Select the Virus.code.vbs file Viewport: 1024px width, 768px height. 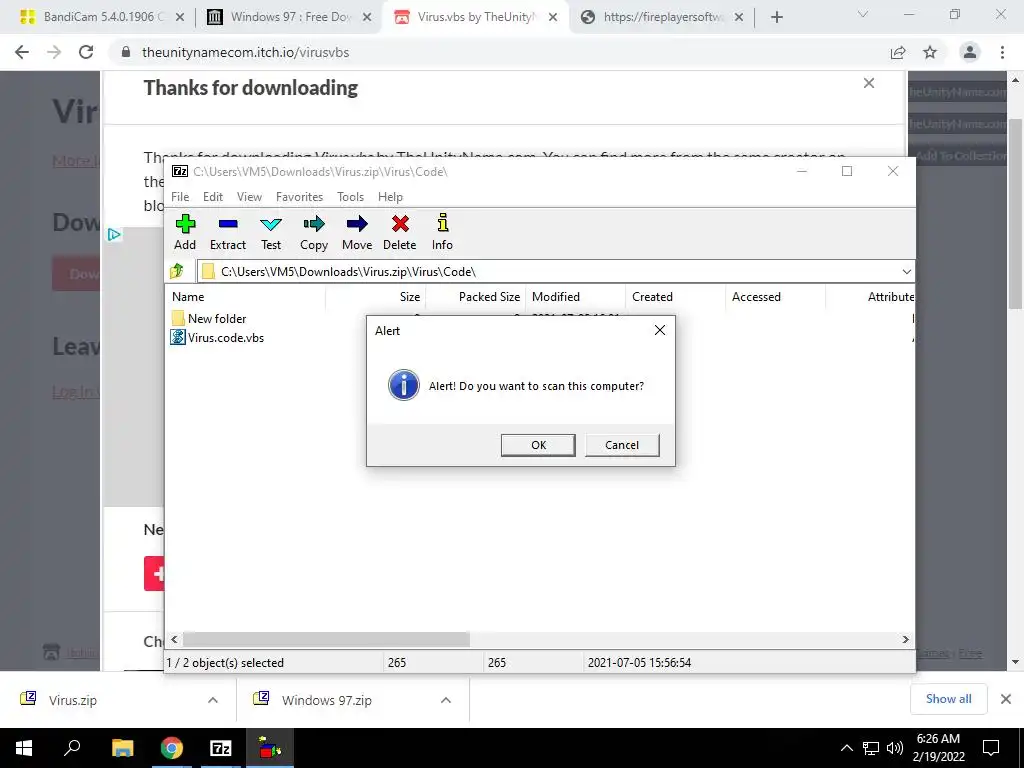click(217, 338)
